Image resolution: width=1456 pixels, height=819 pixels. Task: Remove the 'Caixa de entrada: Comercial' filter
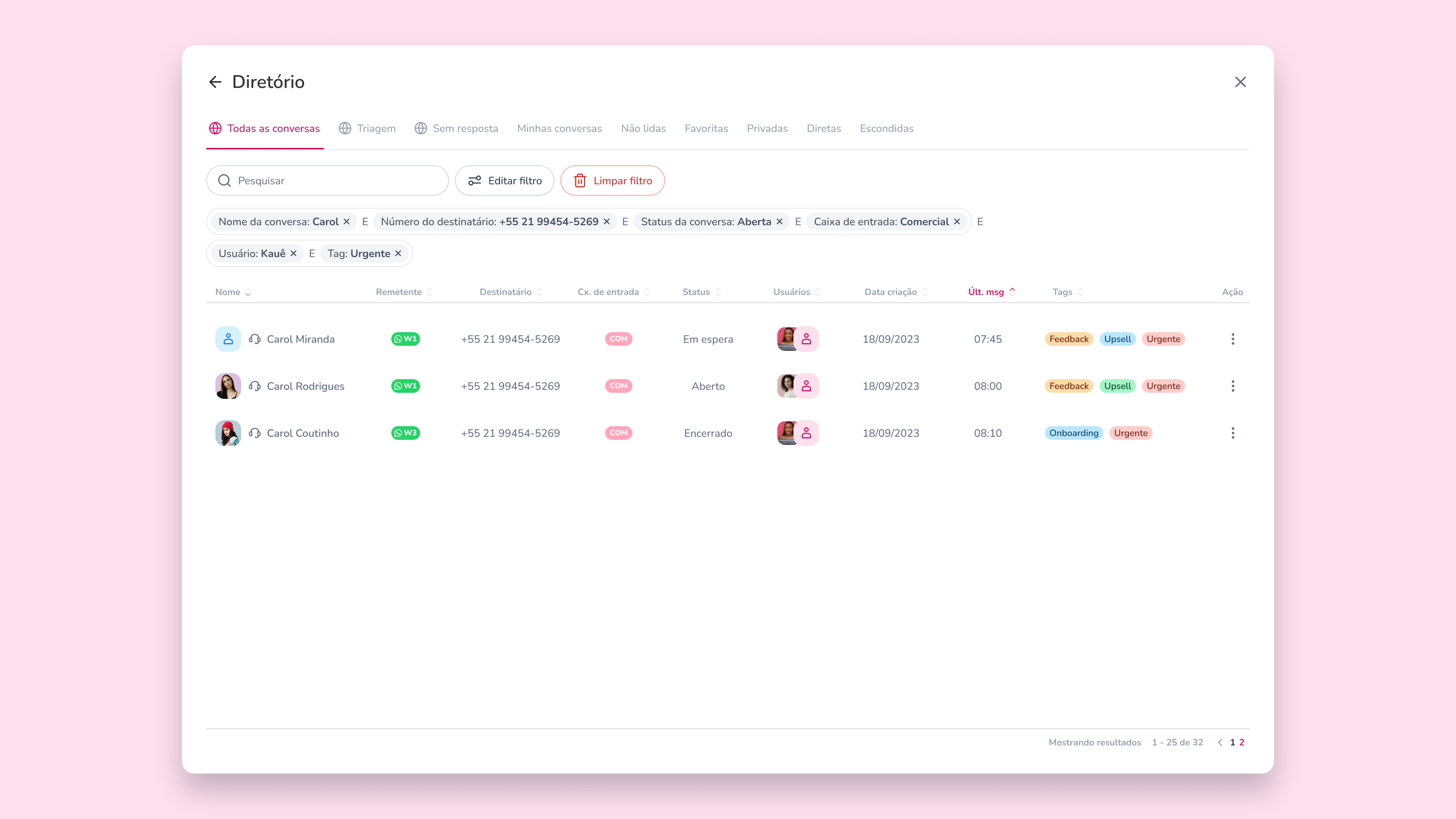(957, 221)
